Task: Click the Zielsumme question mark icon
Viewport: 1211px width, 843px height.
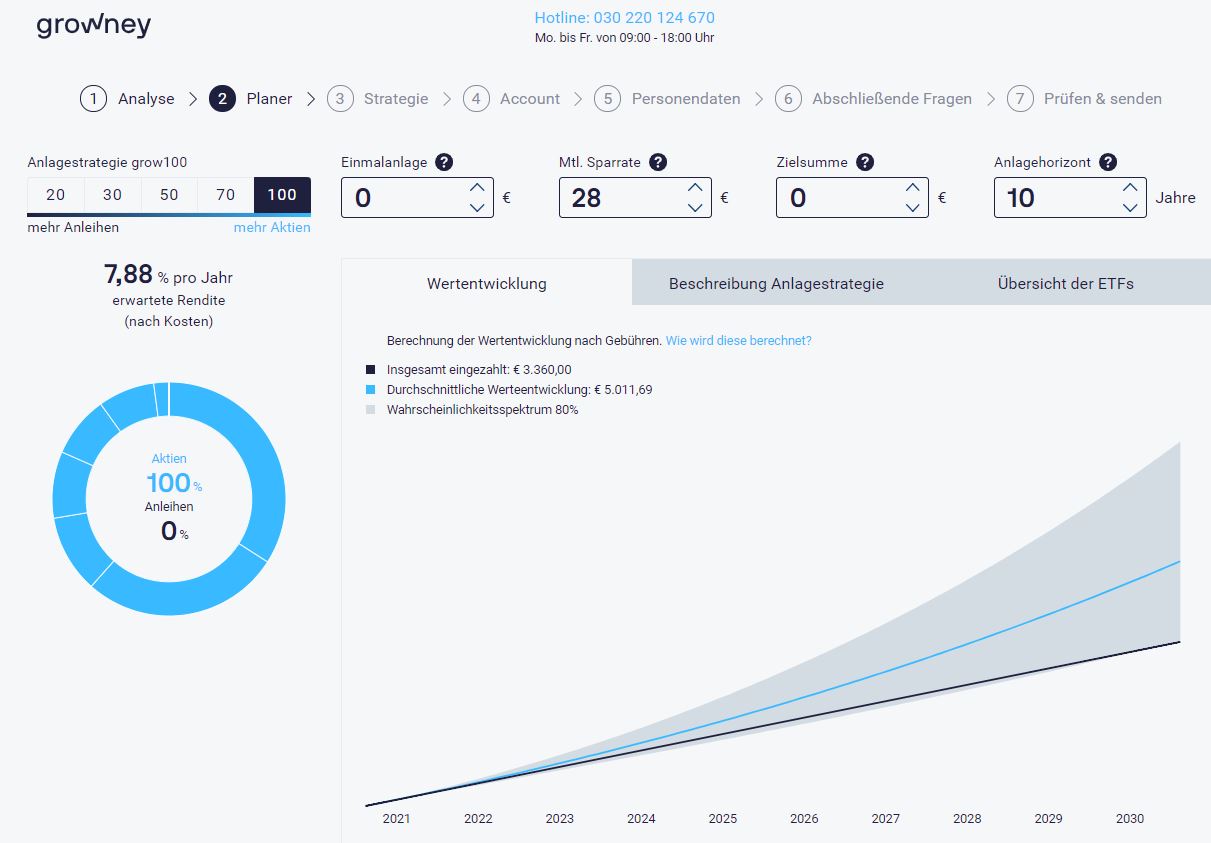Action: pyautogui.click(x=865, y=162)
